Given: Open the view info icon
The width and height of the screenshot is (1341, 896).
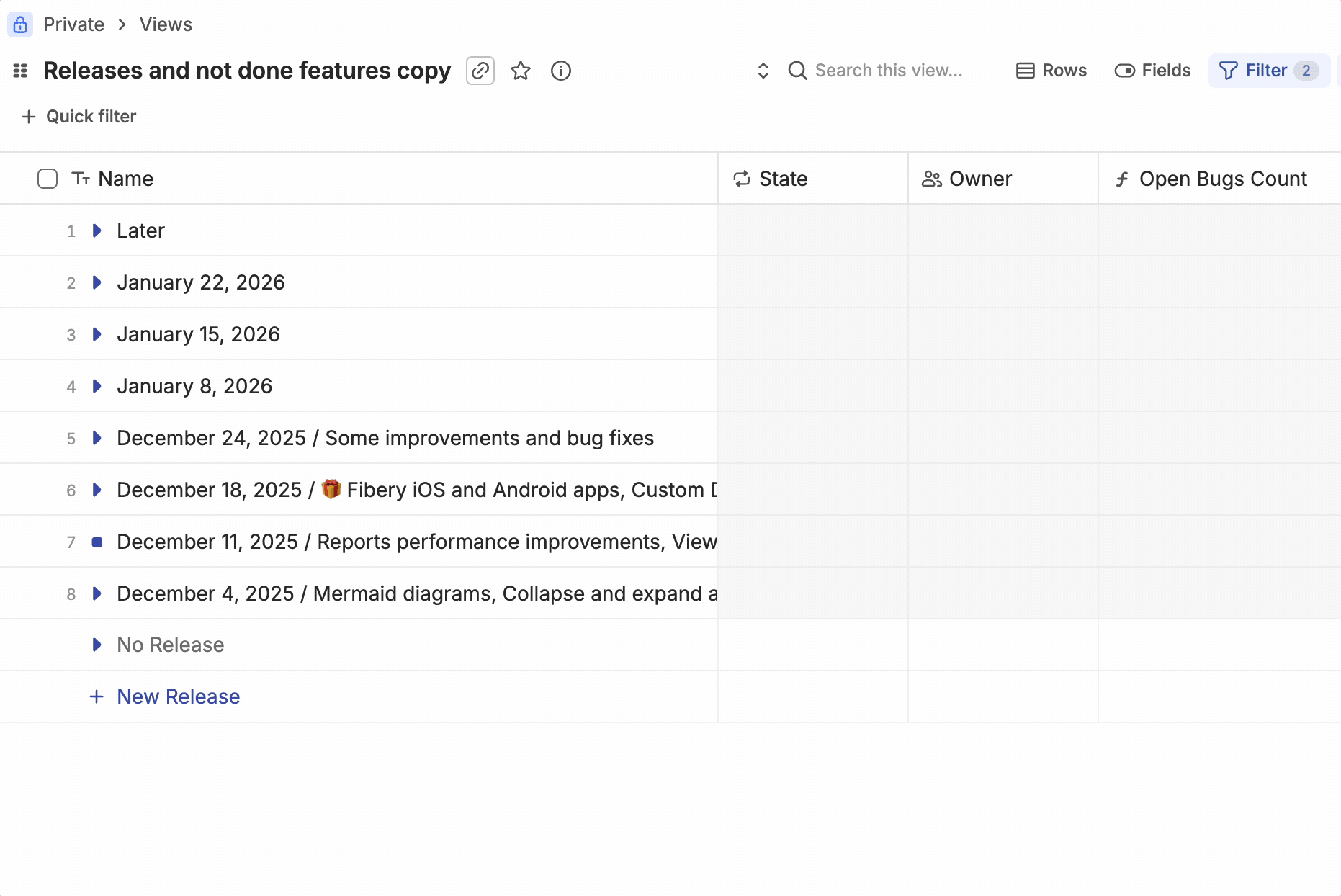Looking at the screenshot, I should pos(561,71).
